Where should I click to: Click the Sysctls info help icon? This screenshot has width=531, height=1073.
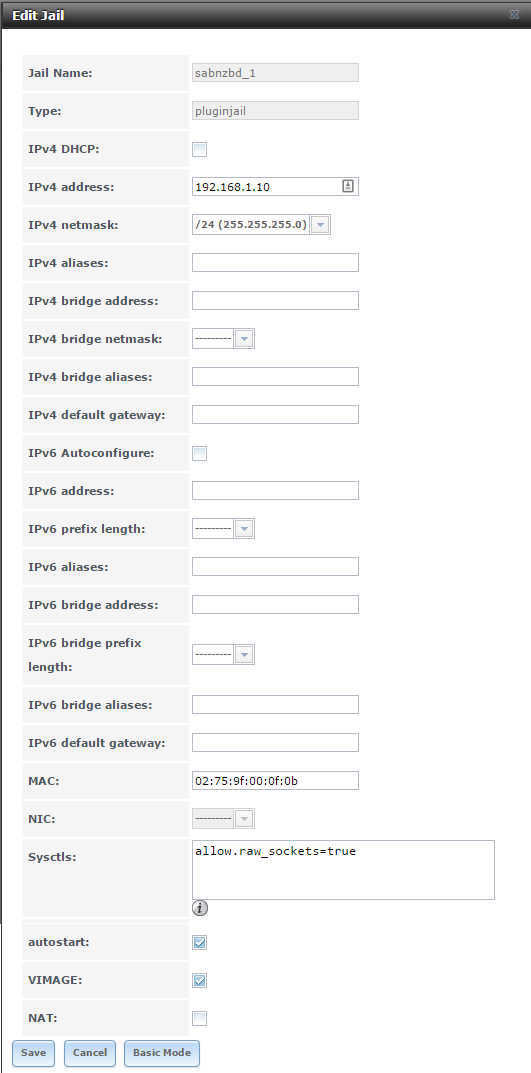[200, 908]
